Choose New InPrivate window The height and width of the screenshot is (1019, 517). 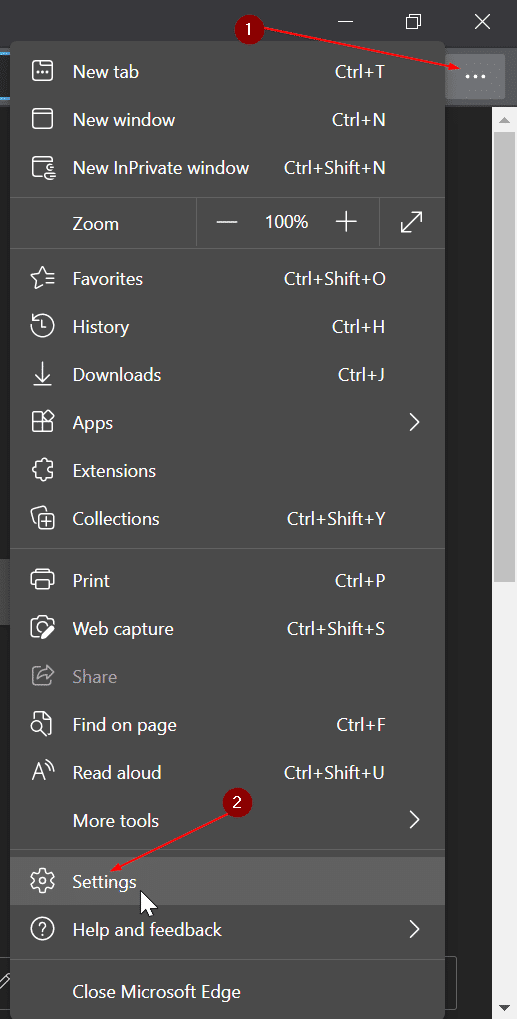(x=227, y=168)
